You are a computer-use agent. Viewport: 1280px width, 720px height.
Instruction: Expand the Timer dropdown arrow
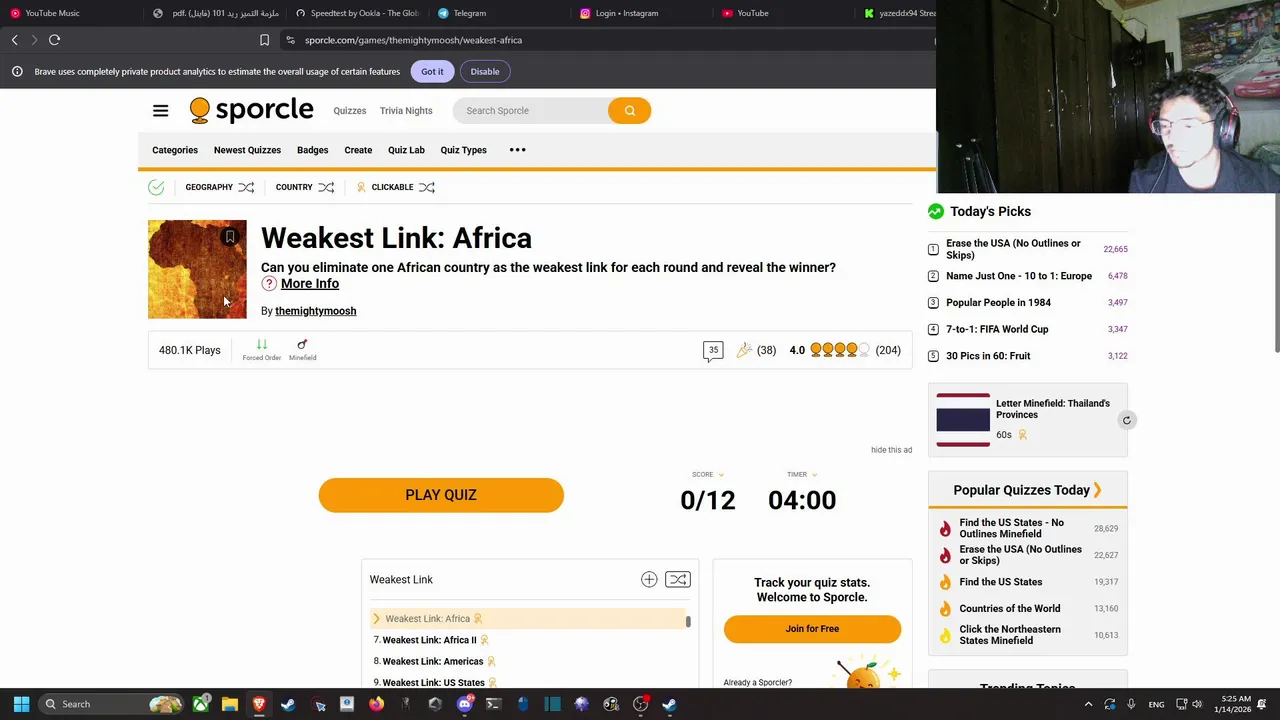tap(814, 474)
